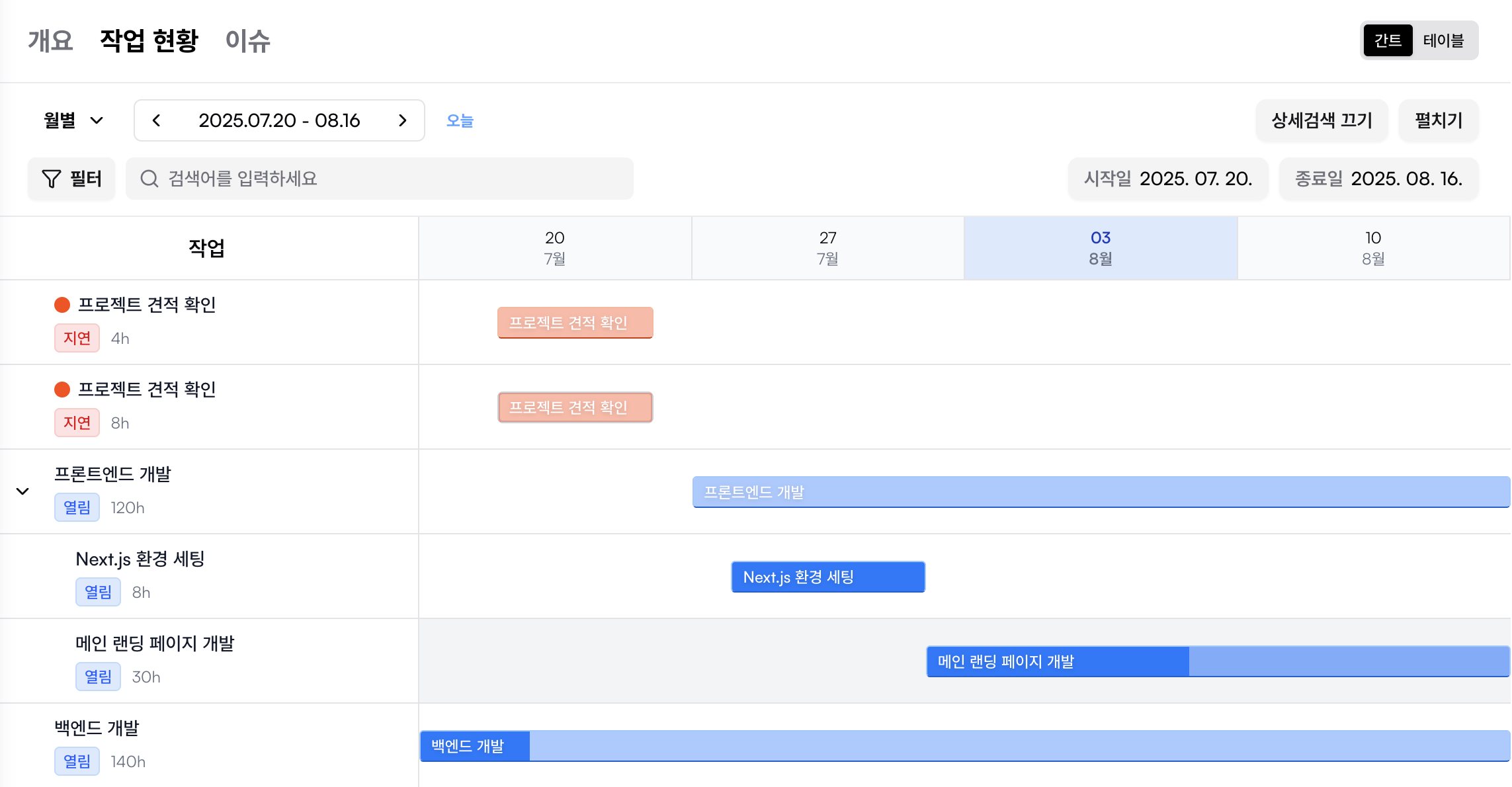Screen dimensions: 1512x787
Task: Expand all tasks with 펼치기
Action: tap(1438, 120)
